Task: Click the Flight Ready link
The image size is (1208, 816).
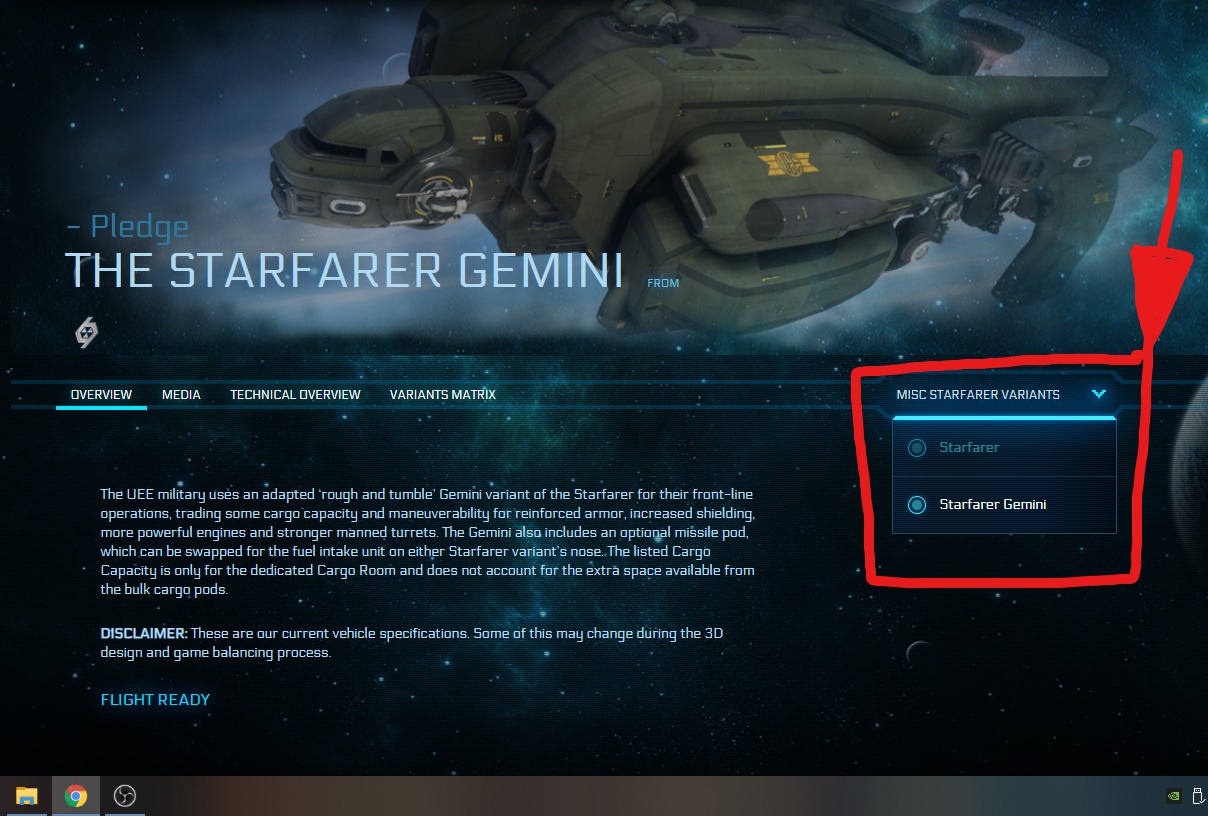Action: click(155, 699)
